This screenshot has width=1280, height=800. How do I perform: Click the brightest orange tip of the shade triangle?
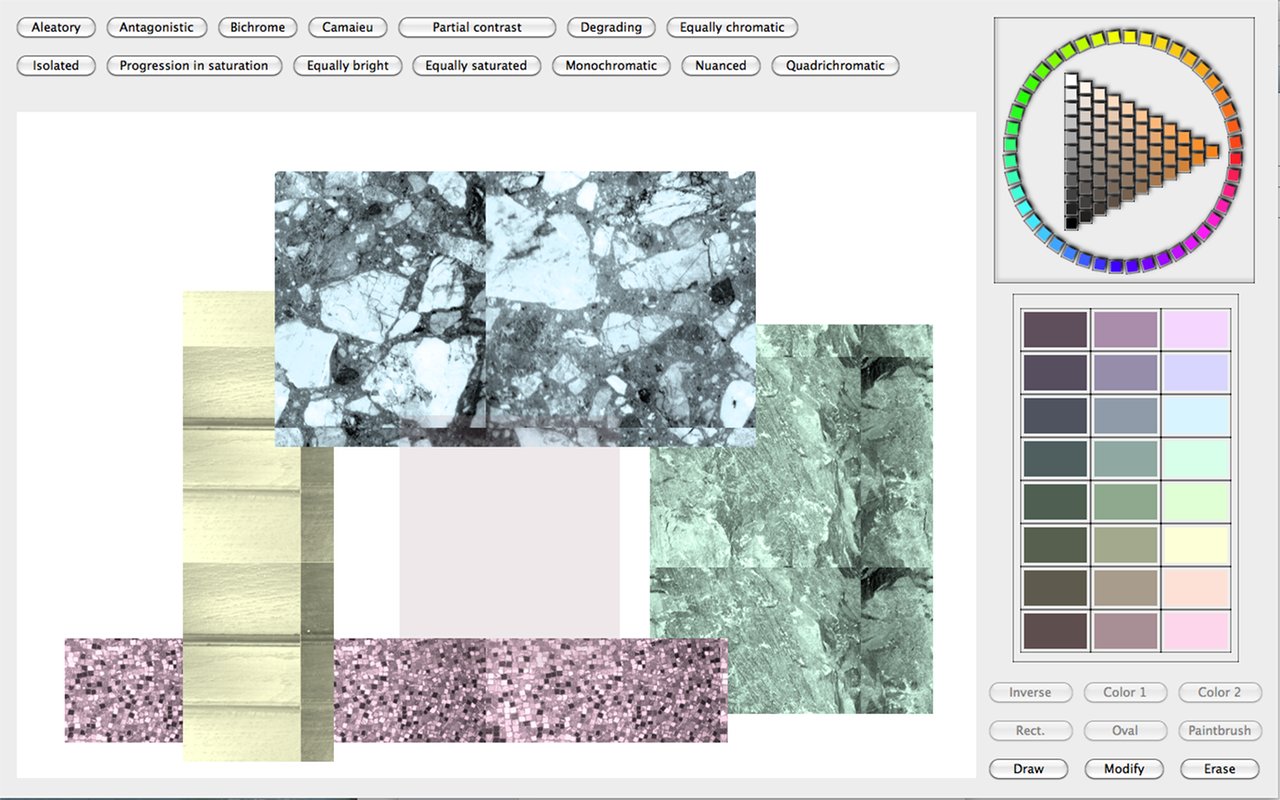pos(1213,151)
